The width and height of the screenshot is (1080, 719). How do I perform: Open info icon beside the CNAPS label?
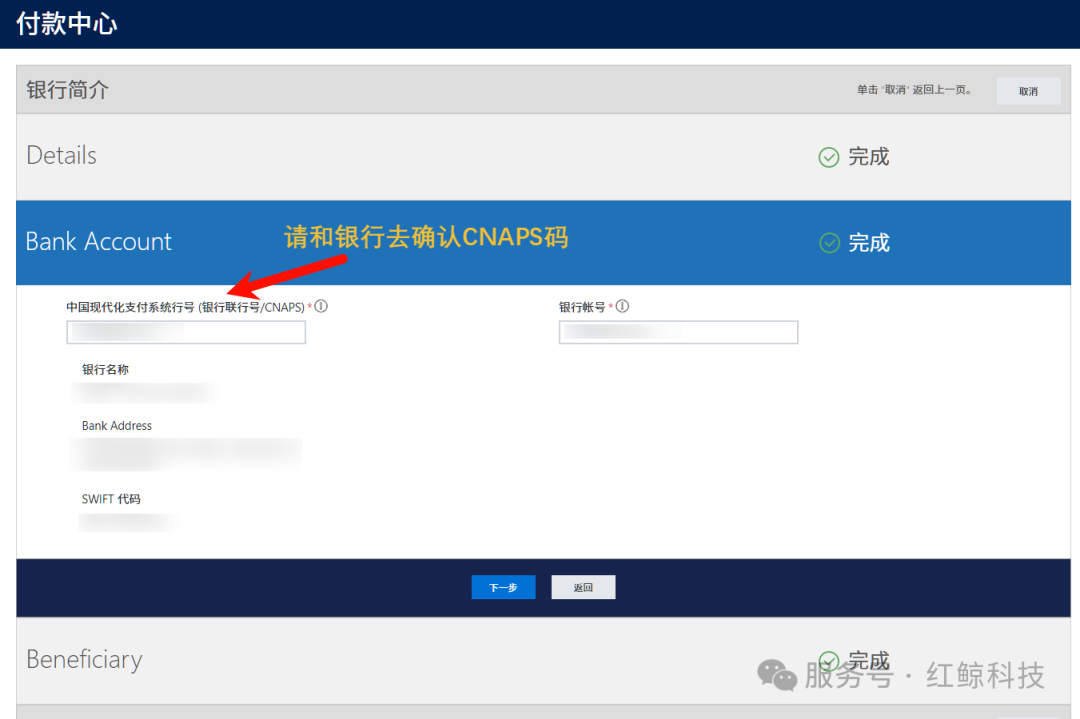click(321, 306)
